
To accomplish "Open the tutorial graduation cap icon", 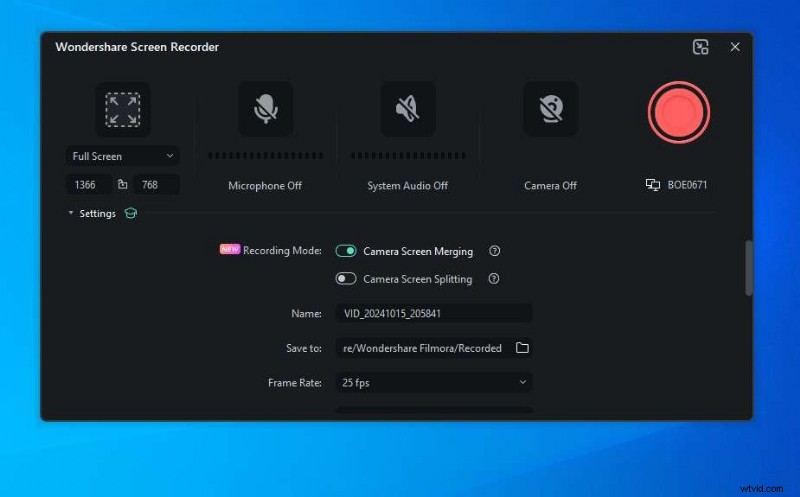I will (x=131, y=213).
